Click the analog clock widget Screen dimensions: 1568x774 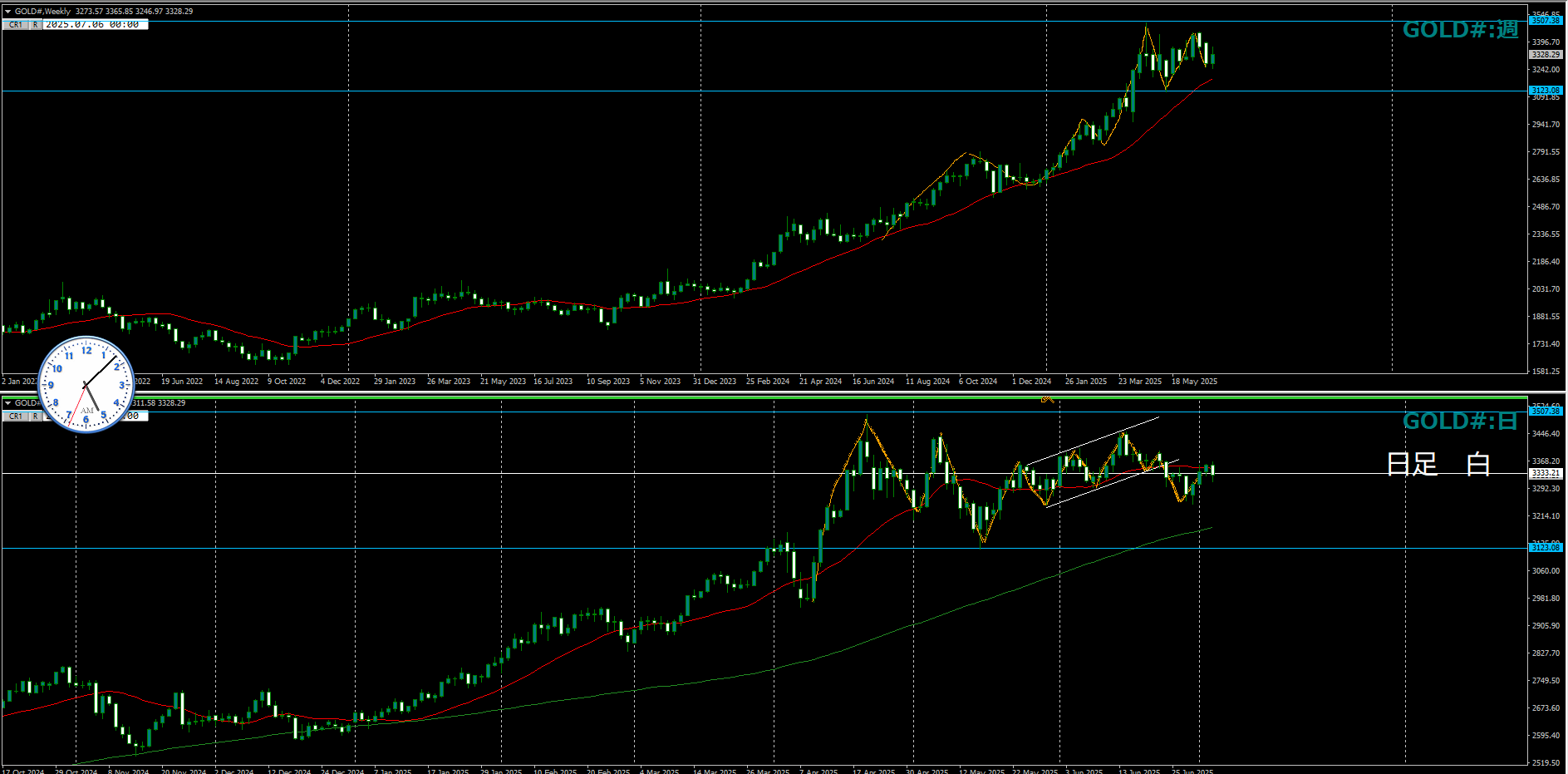click(x=86, y=384)
